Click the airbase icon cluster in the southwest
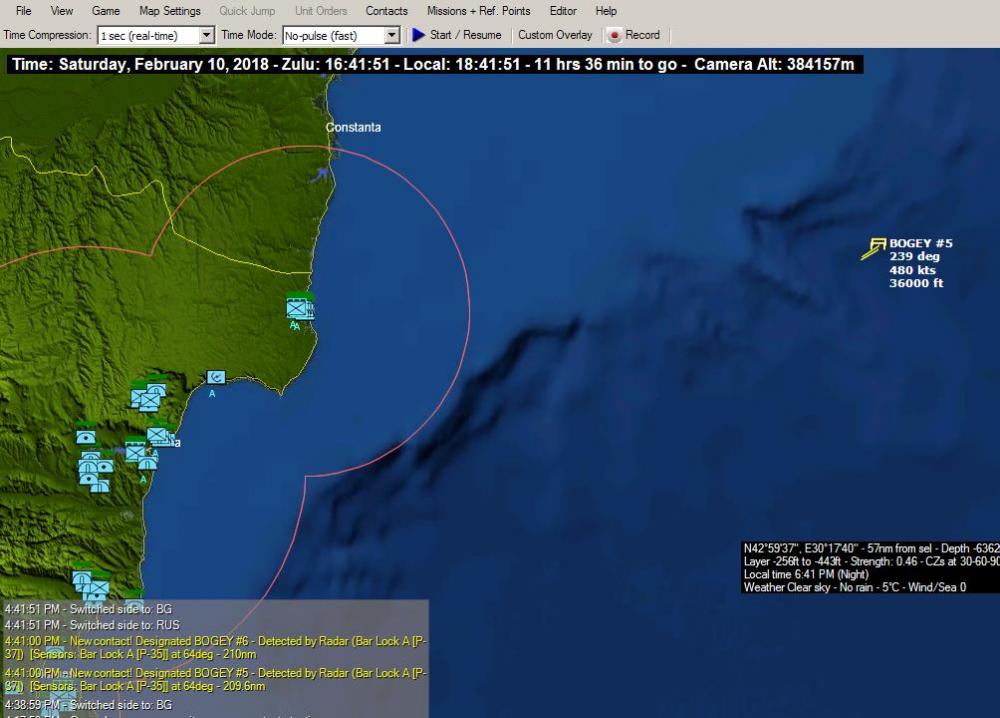The width and height of the screenshot is (1000, 718). tap(95, 470)
